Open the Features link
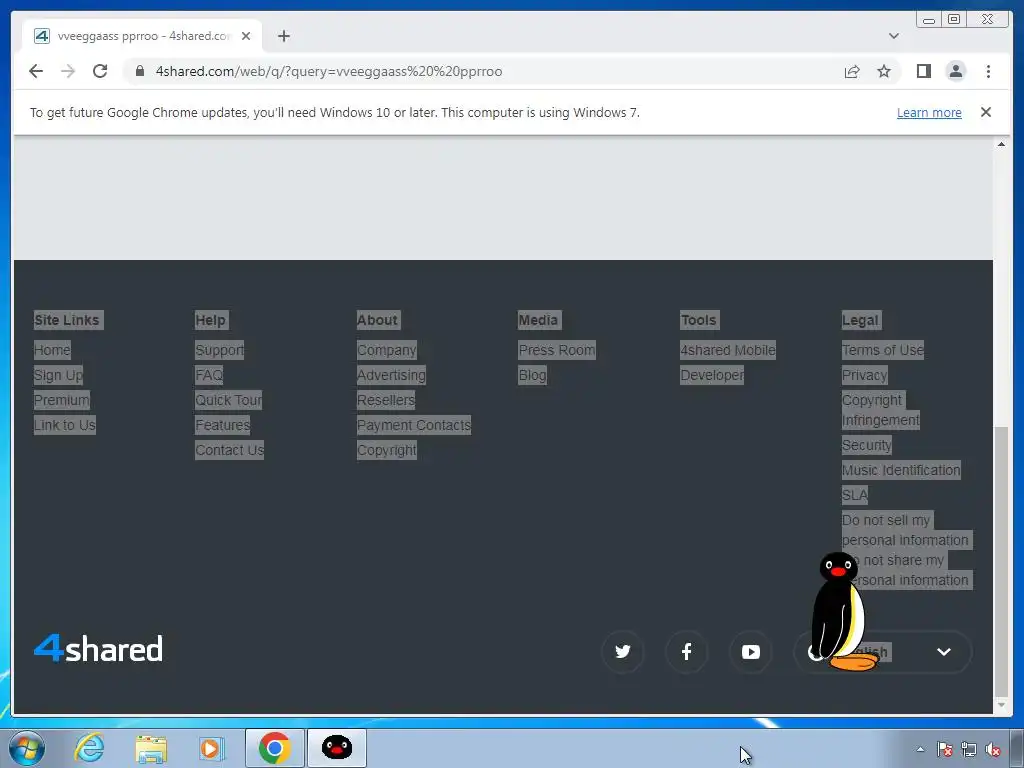1024x768 pixels. pos(223,425)
